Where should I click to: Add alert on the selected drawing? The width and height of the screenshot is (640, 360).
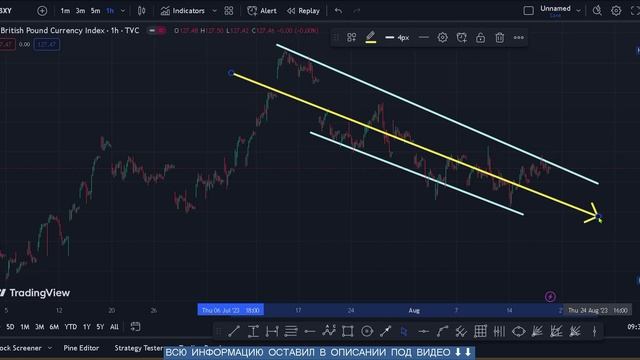(x=462, y=38)
